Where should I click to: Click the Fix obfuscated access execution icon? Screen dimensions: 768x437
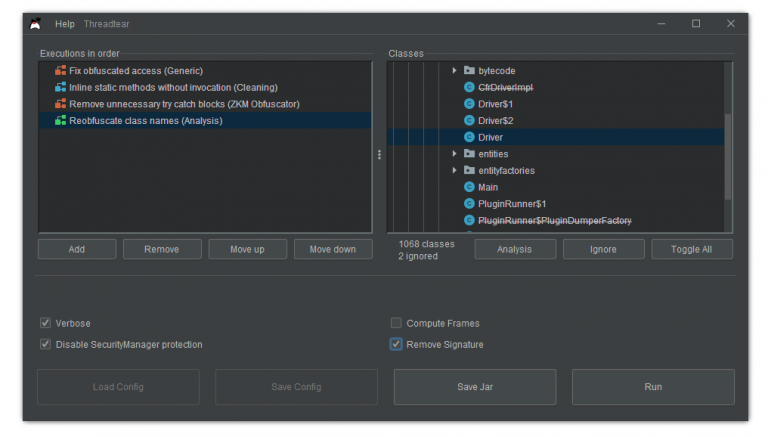60,71
